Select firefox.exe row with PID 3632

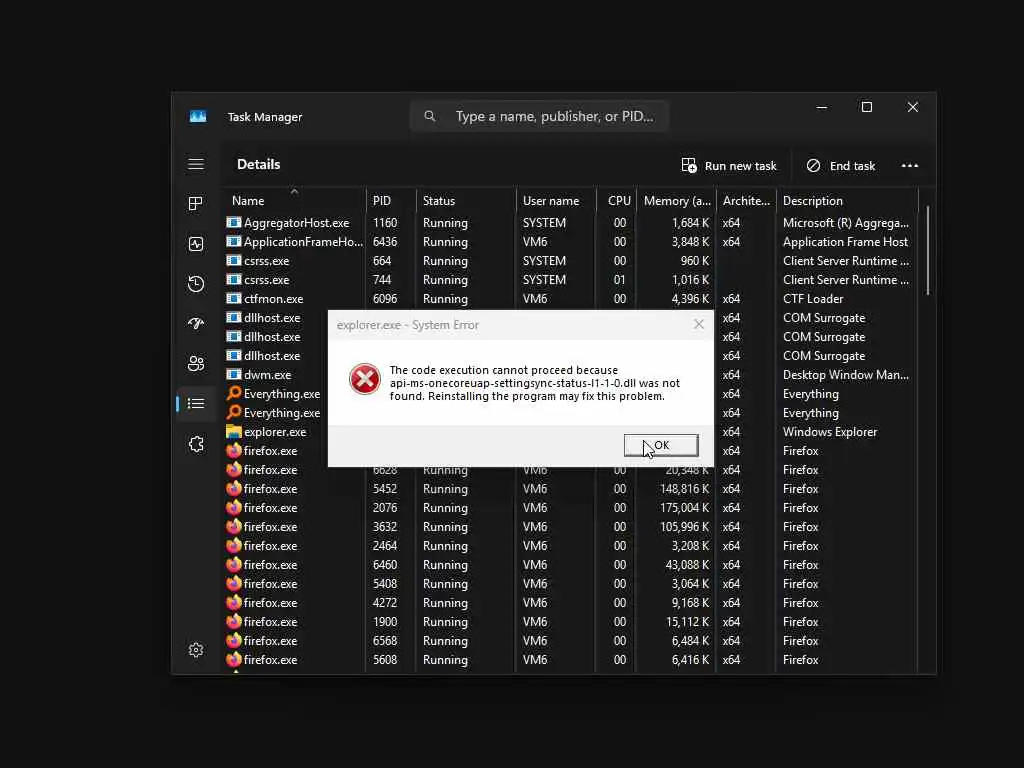pyautogui.click(x=571, y=526)
